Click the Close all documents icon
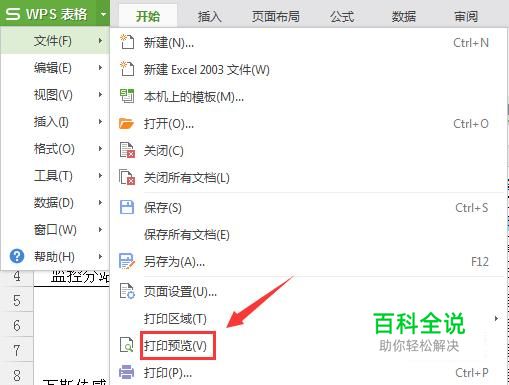The image size is (509, 385). click(x=127, y=177)
